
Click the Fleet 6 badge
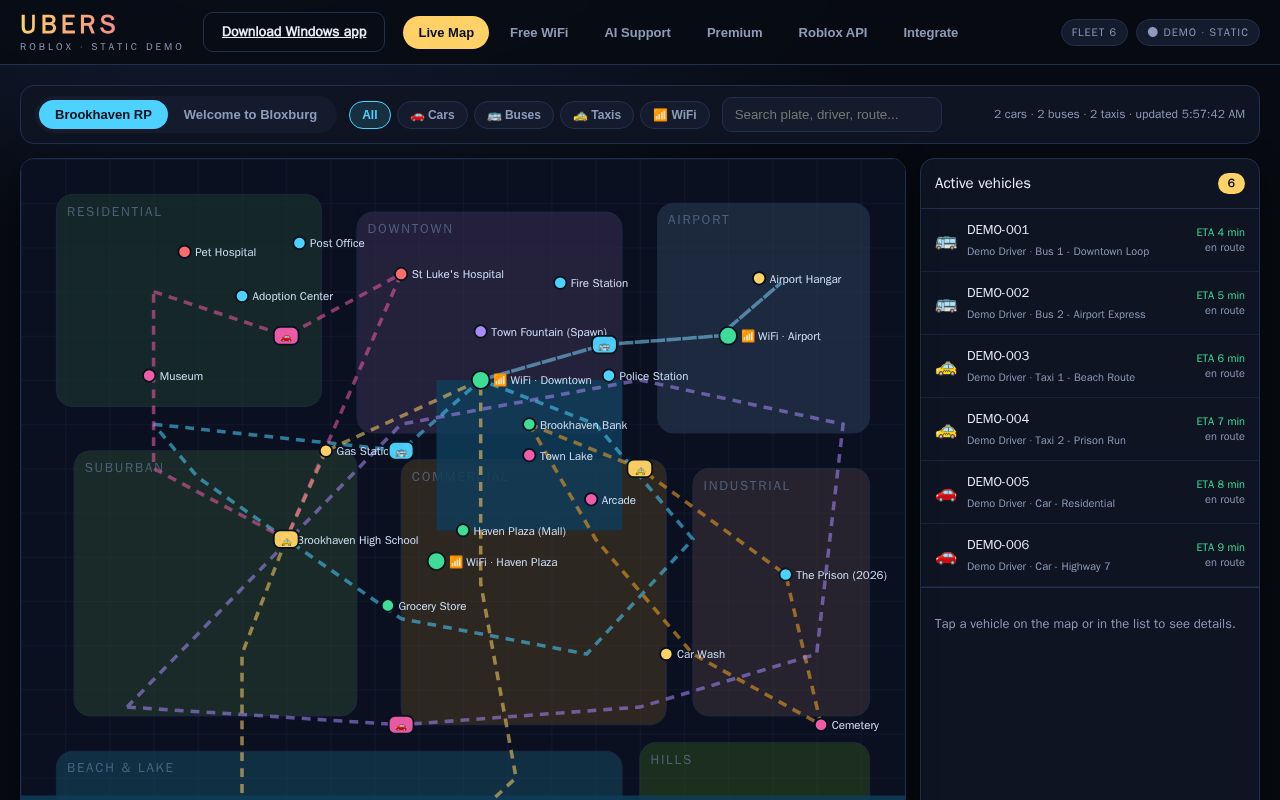pyautogui.click(x=1094, y=32)
